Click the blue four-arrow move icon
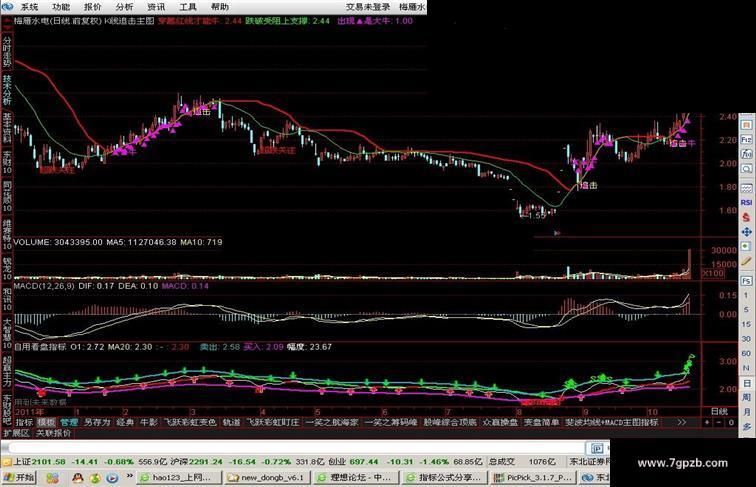The image size is (756, 487). (x=746, y=232)
